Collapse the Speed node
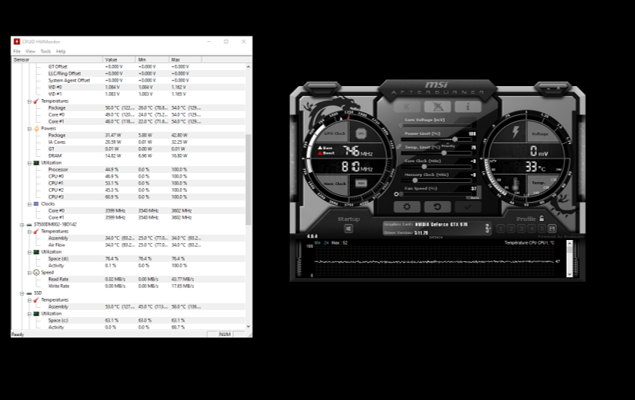This screenshot has width=635, height=400. [x=30, y=272]
